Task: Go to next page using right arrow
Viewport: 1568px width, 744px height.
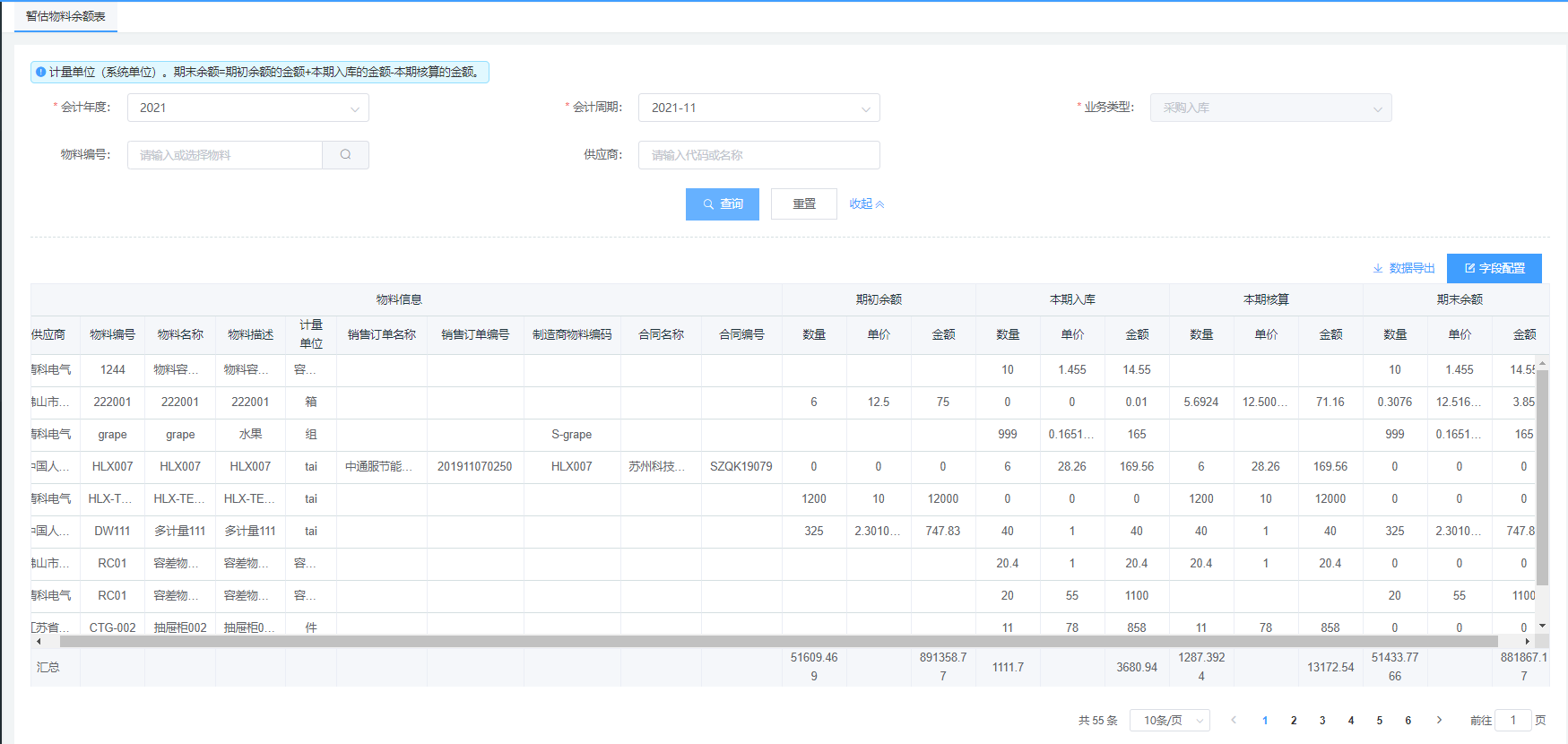Action: click(x=1439, y=720)
